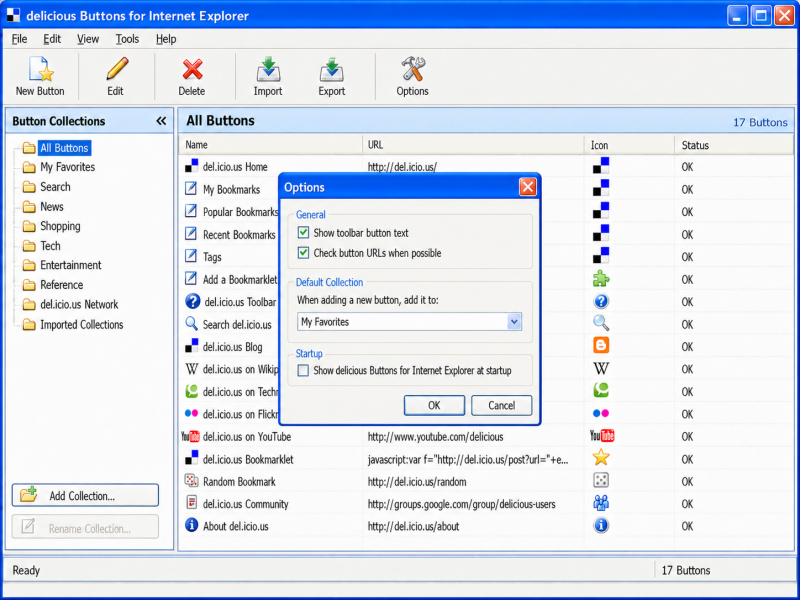
Task: Click the New Button toolbar icon
Action: click(41, 69)
